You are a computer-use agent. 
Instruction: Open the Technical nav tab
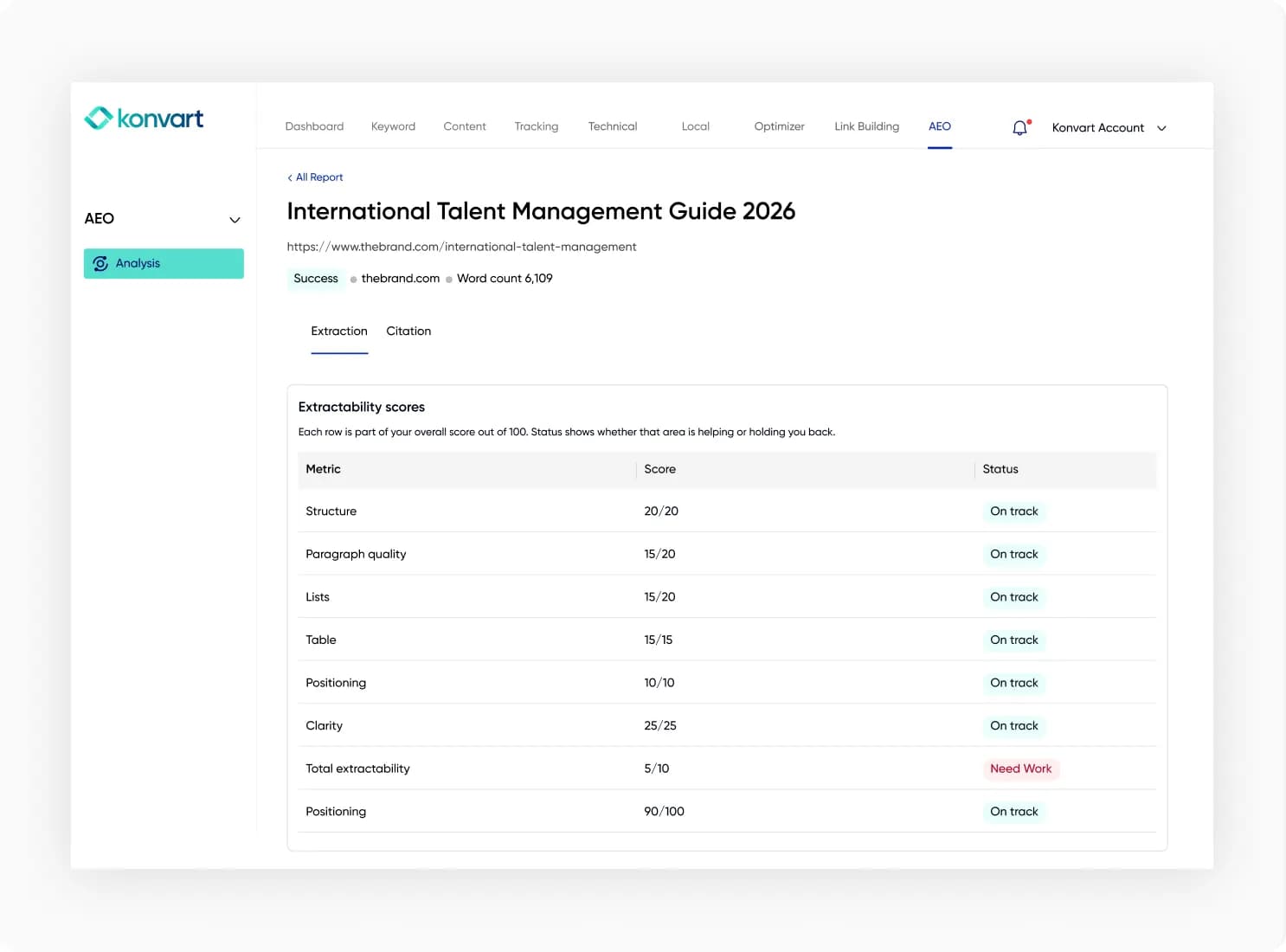pyautogui.click(x=613, y=126)
